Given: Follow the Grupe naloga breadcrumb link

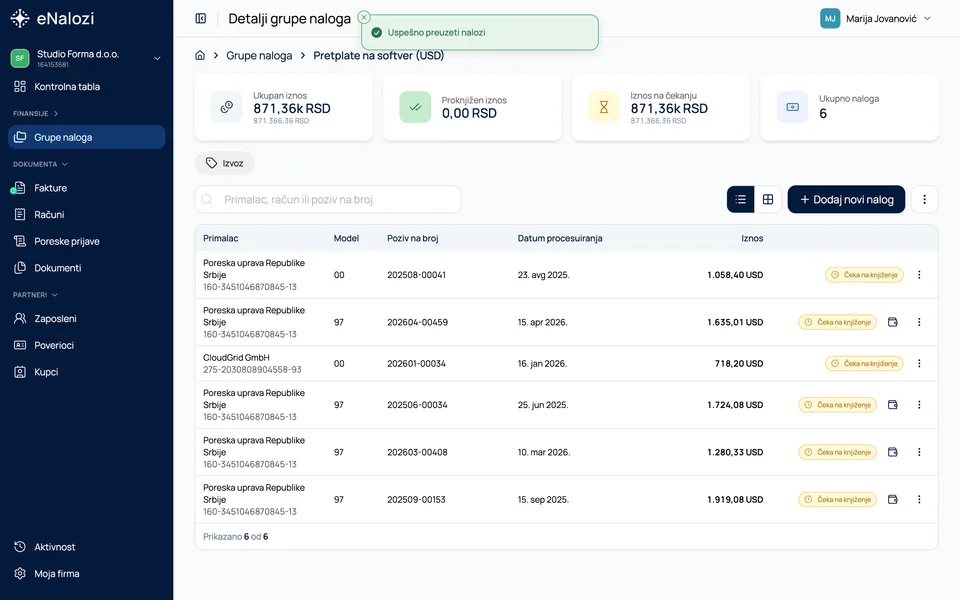Looking at the screenshot, I should 259,55.
